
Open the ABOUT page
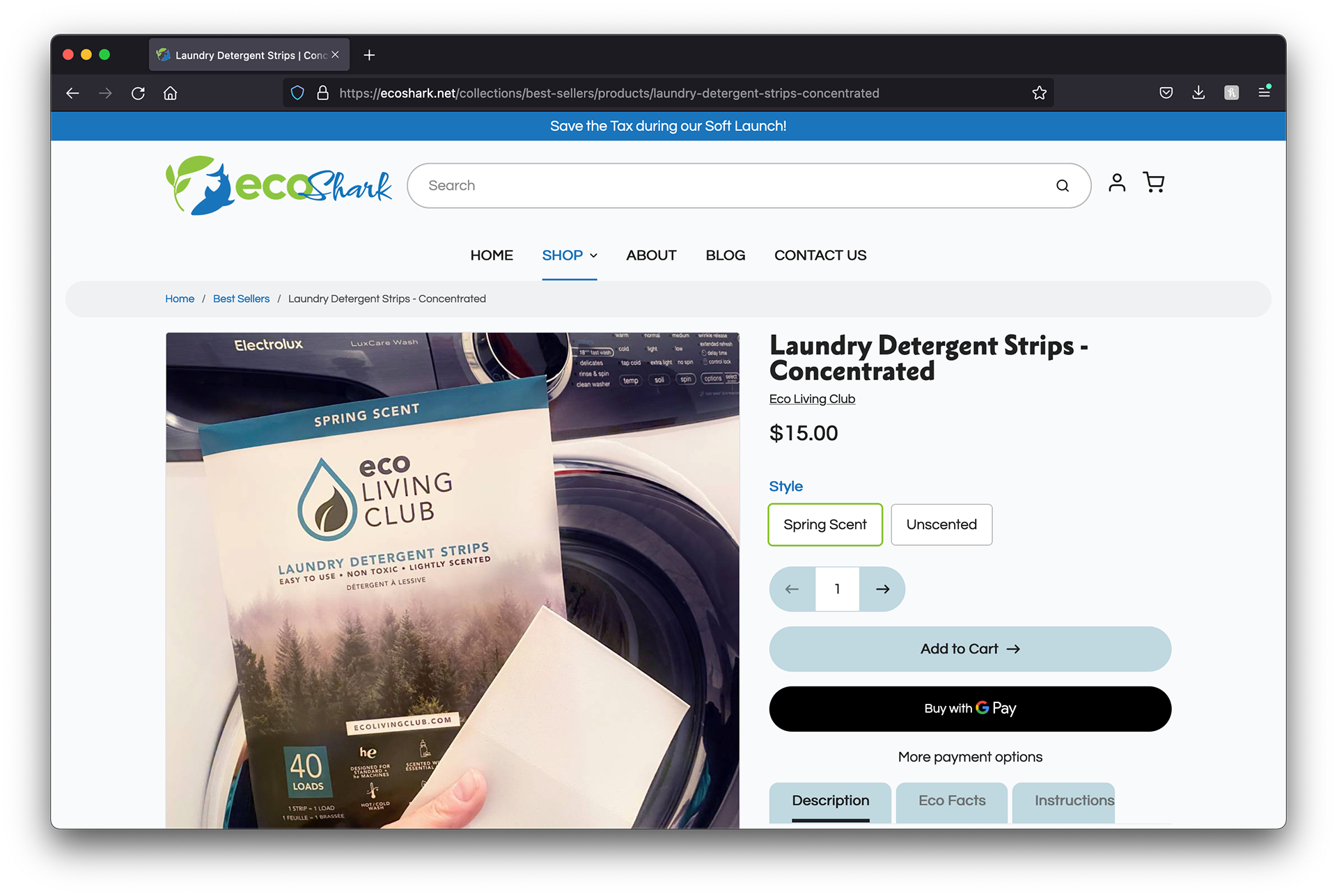tap(651, 256)
